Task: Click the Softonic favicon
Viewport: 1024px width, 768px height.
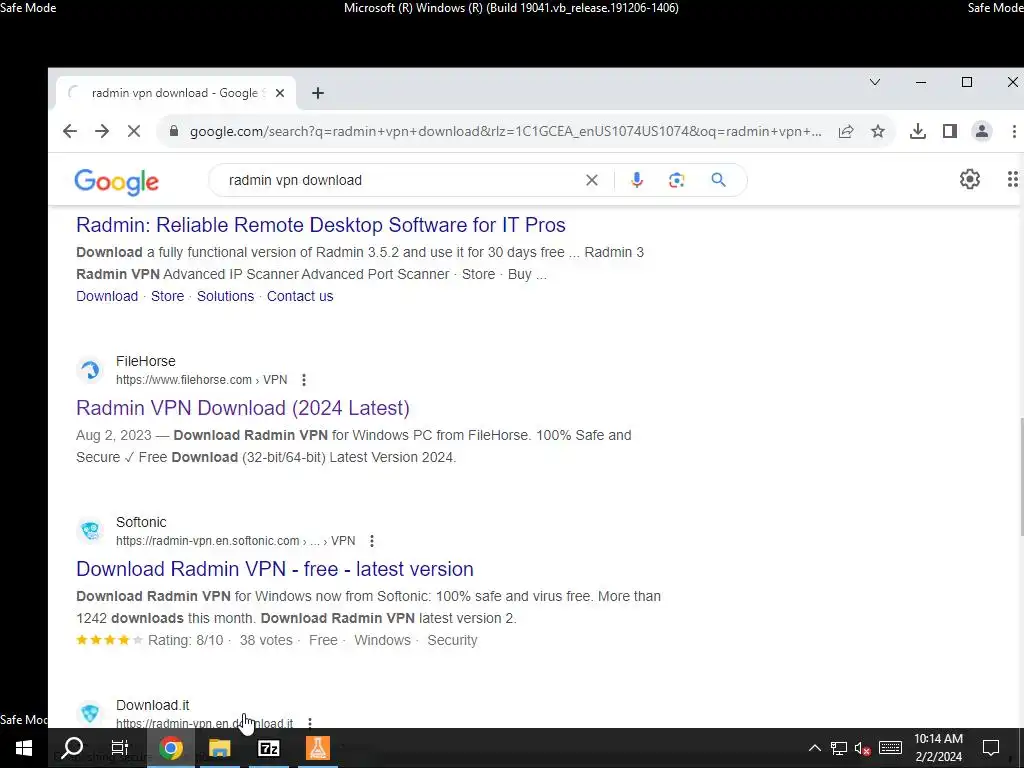Action: coord(90,531)
